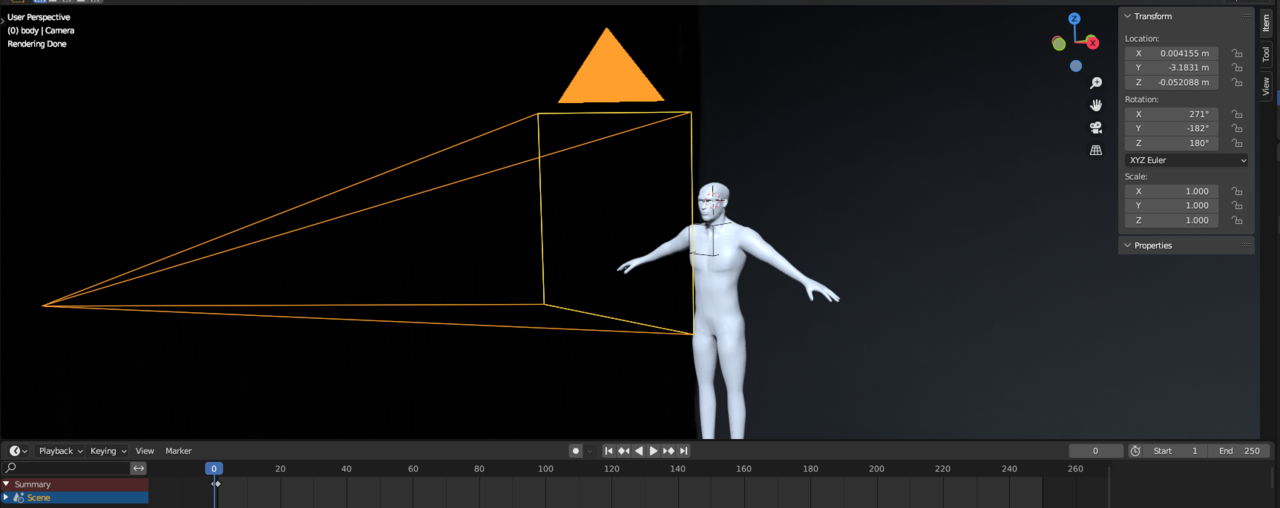Expand the Scene row in the timeline
This screenshot has height=508, width=1280.
[x=7, y=497]
